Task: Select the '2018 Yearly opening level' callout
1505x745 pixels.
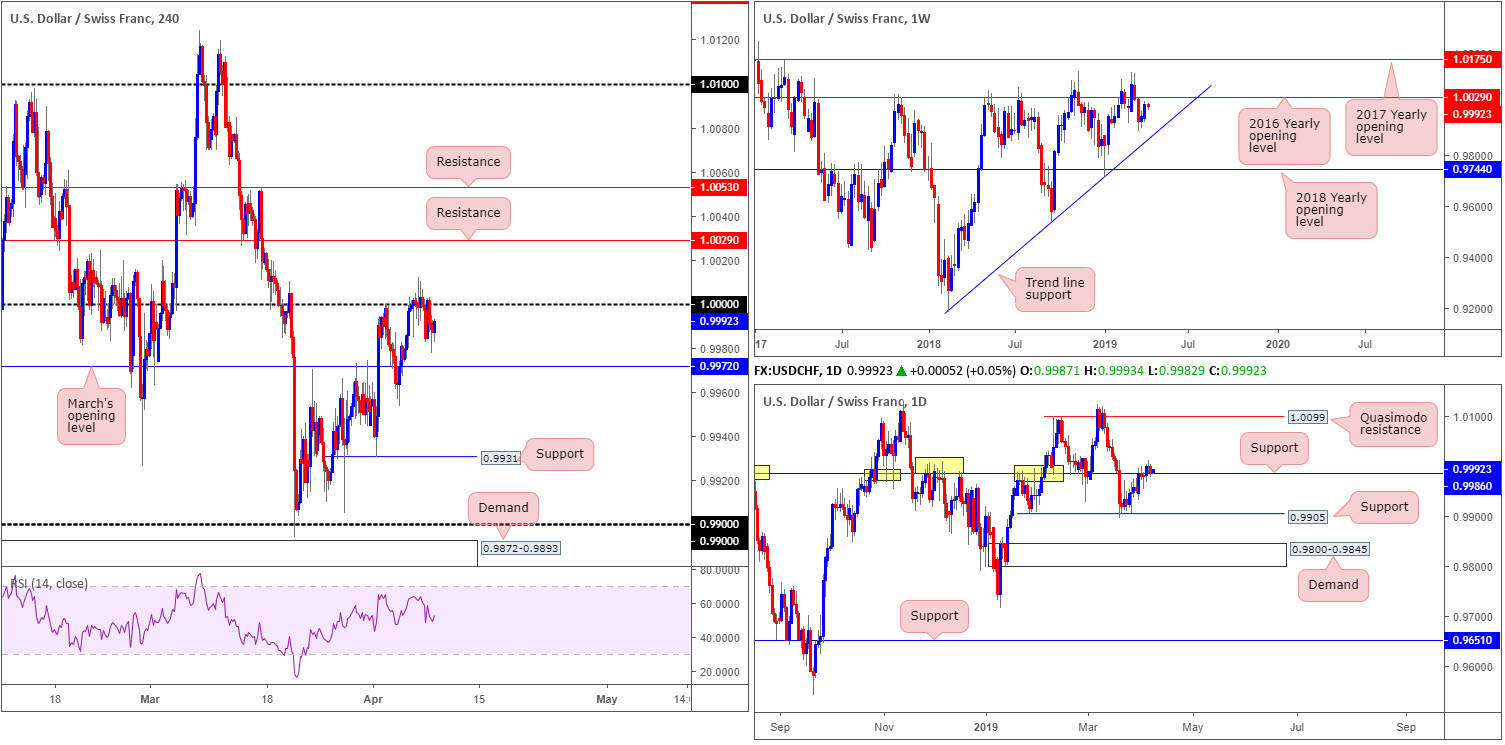Action: pos(1330,210)
